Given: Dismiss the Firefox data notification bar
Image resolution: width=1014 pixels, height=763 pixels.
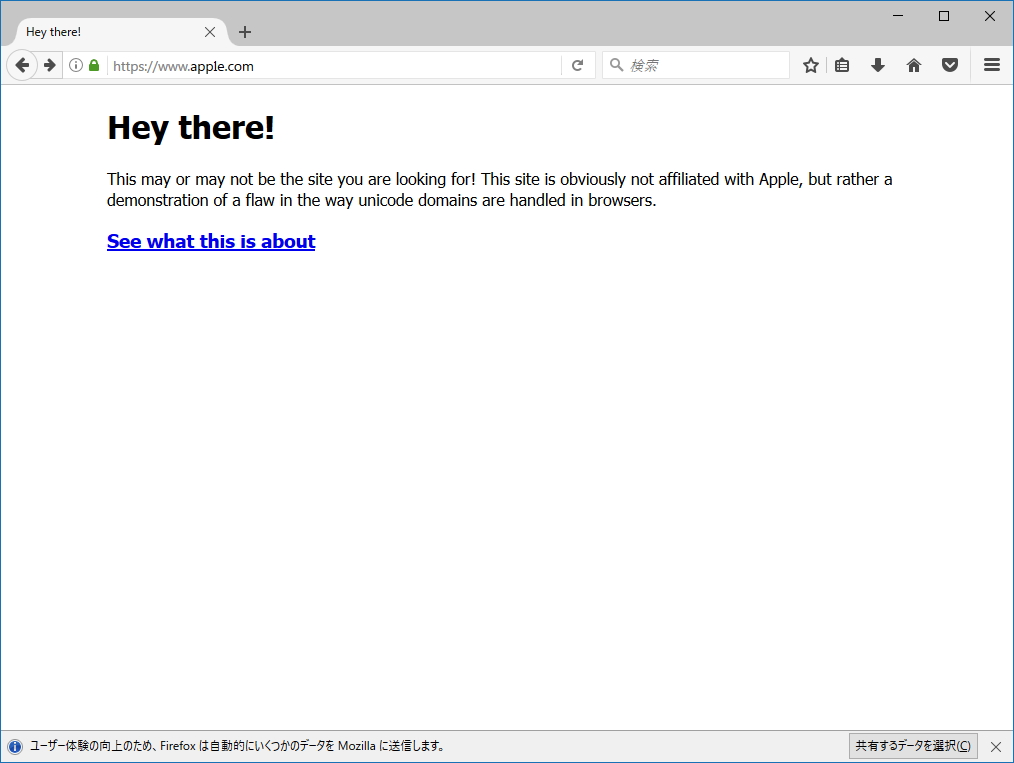Looking at the screenshot, I should click(996, 747).
